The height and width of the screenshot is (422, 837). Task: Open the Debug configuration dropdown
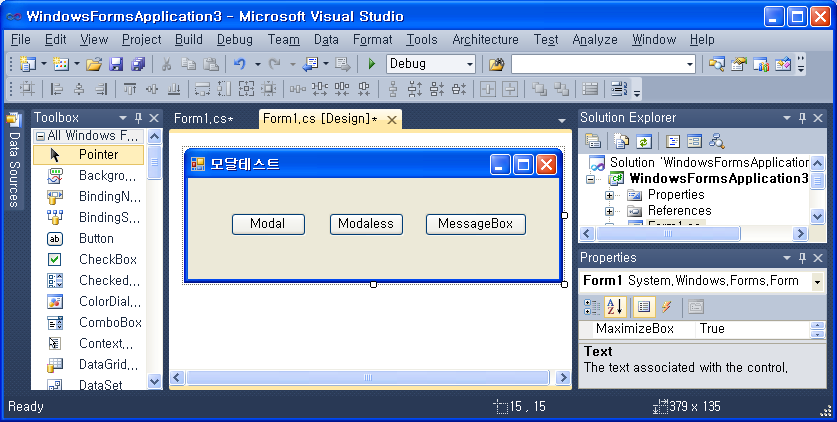tap(470, 65)
